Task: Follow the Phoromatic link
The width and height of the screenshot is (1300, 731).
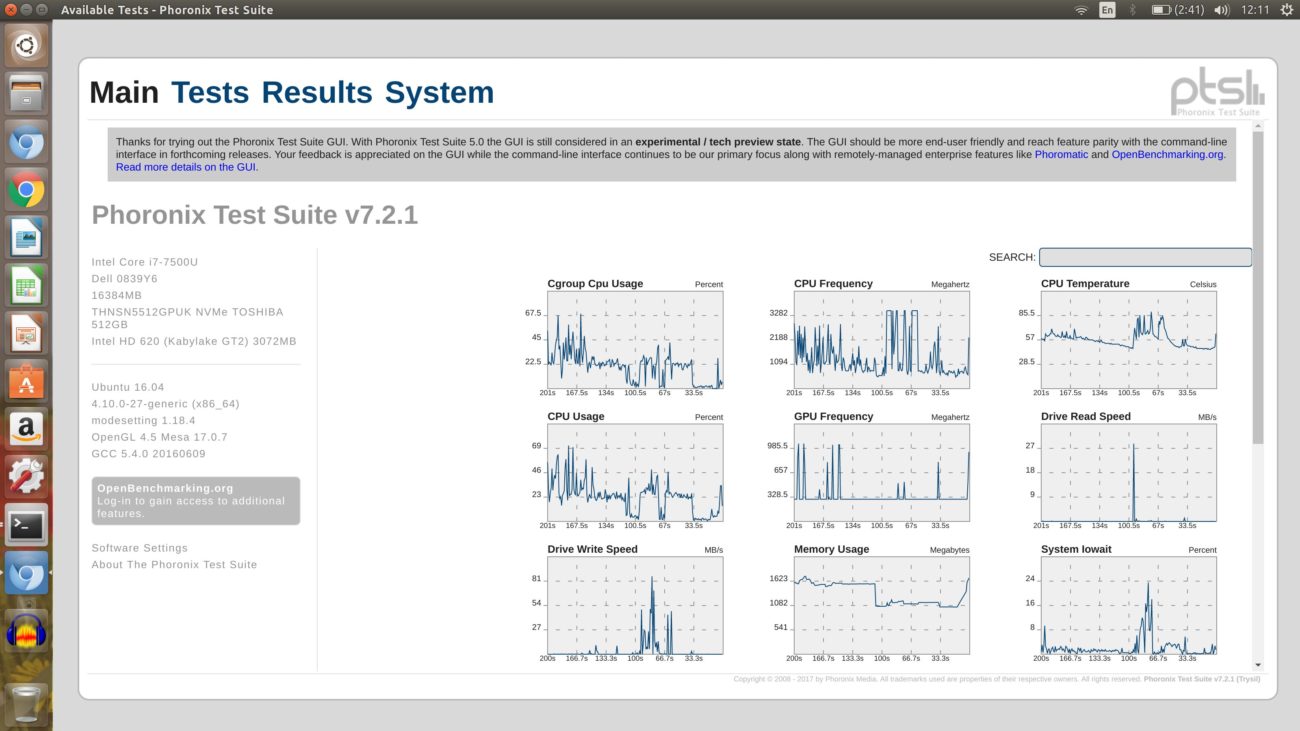Action: point(1061,155)
